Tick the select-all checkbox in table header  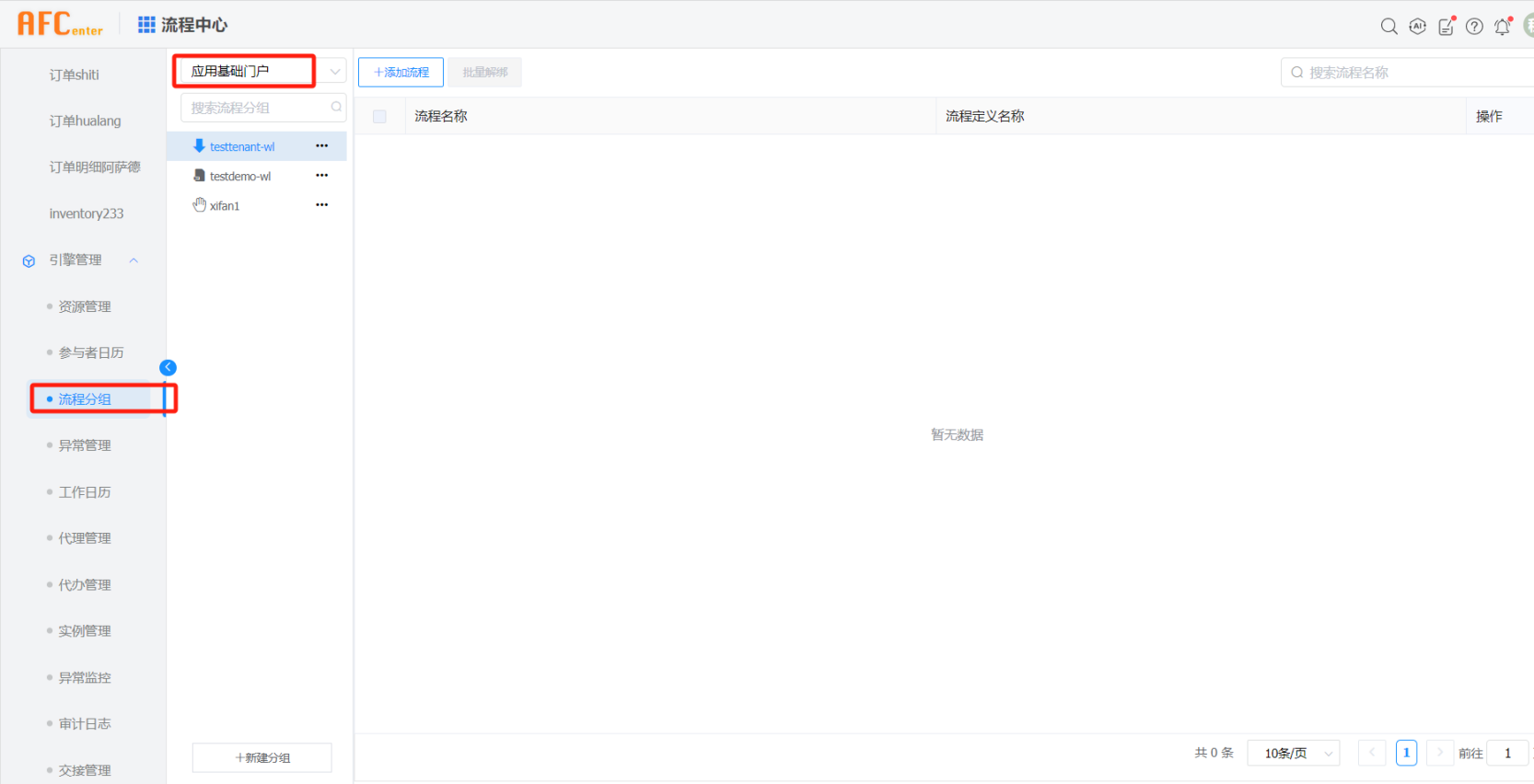click(379, 117)
